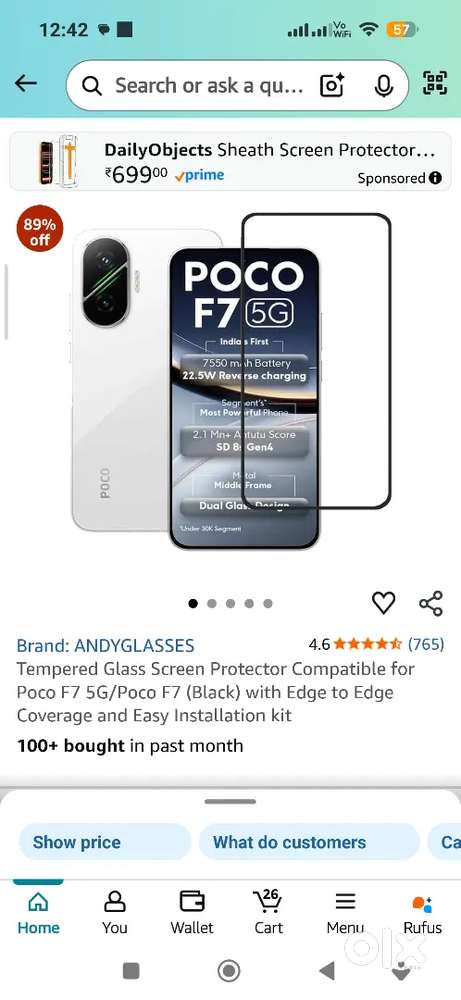Image resolution: width=461 pixels, height=1000 pixels.
Task: Switch to the Wallet tab
Action: click(192, 914)
